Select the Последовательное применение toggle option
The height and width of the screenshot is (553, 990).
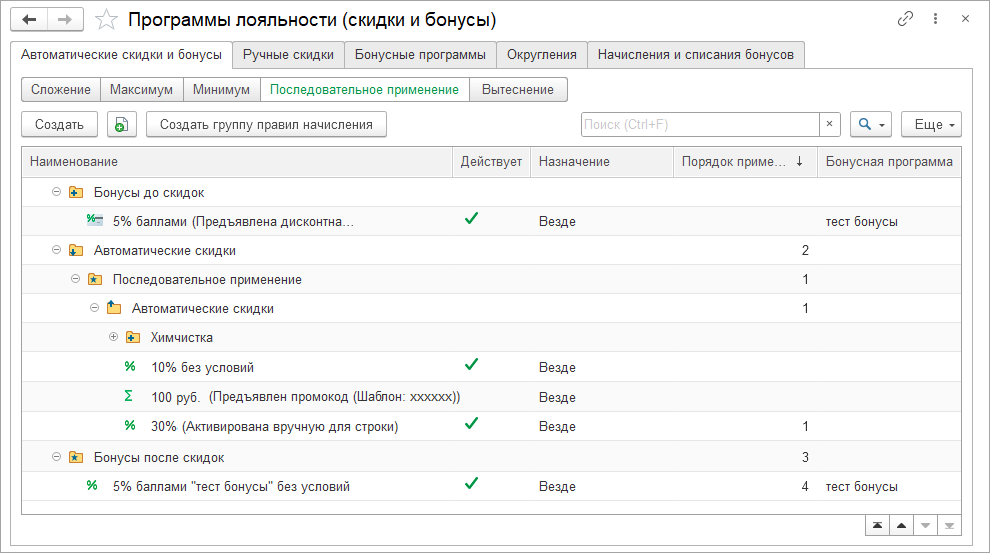[364, 89]
